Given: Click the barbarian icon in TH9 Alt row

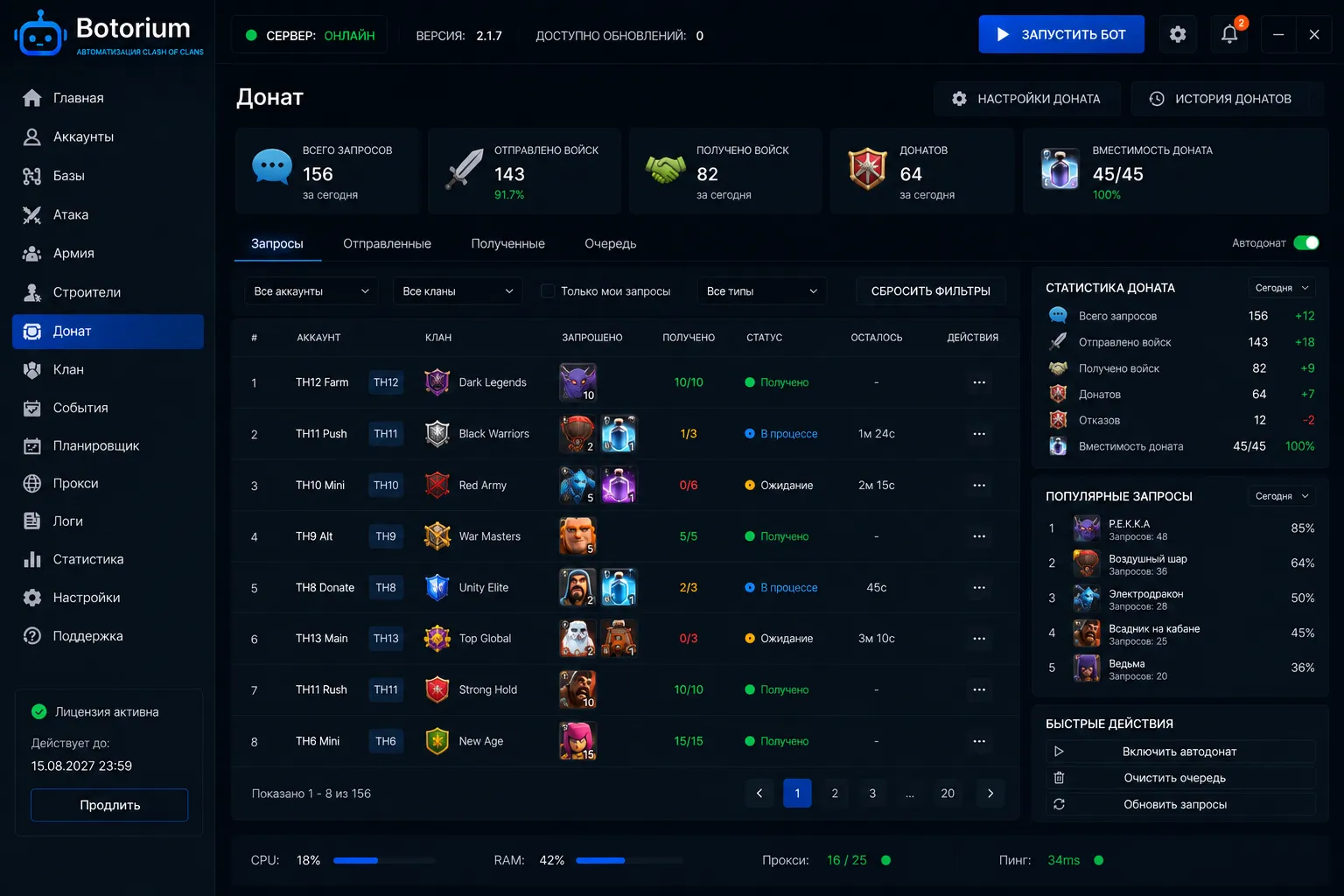Looking at the screenshot, I should pos(577,536).
